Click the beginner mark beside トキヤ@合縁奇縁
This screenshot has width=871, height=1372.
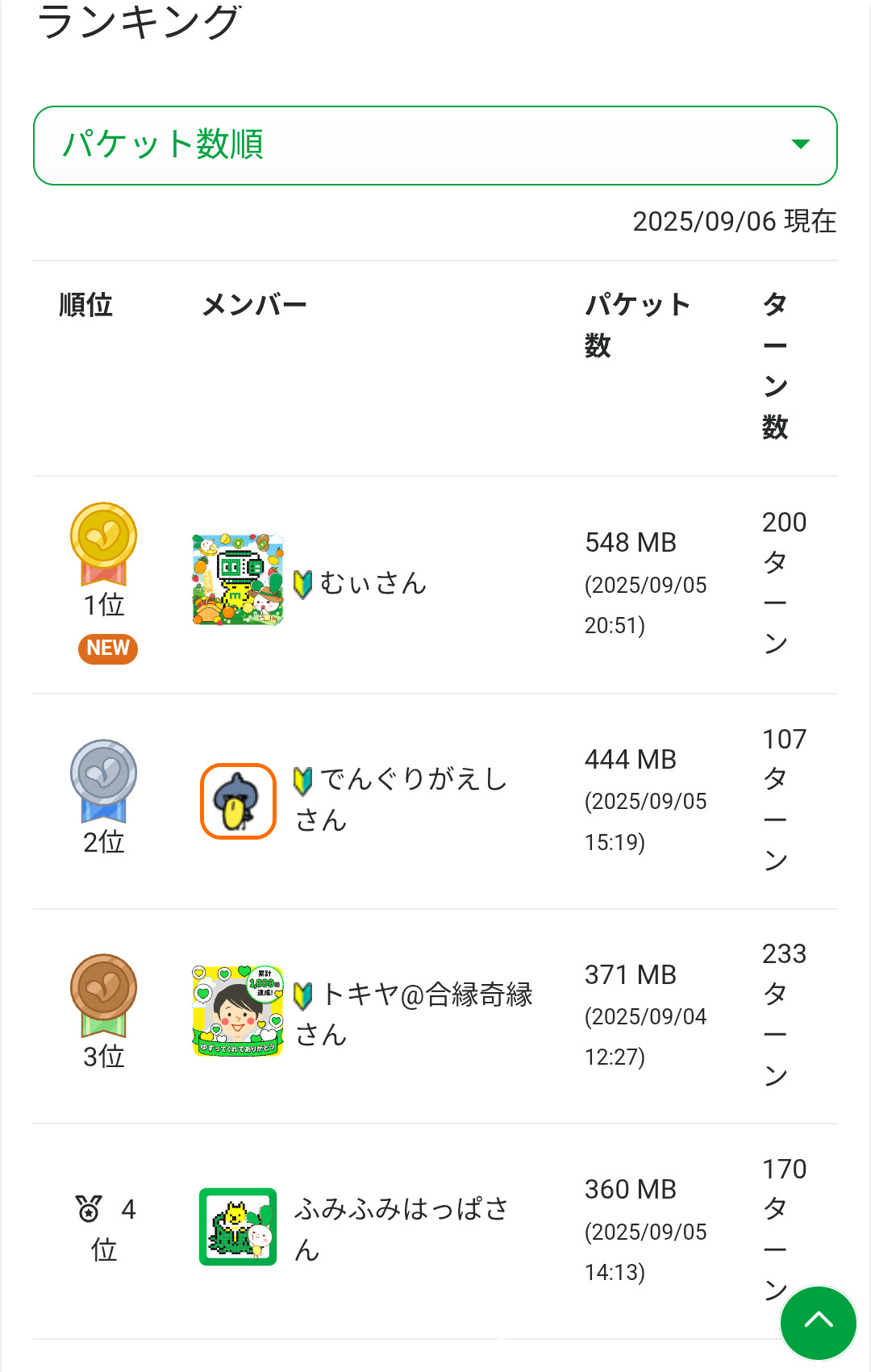(303, 995)
